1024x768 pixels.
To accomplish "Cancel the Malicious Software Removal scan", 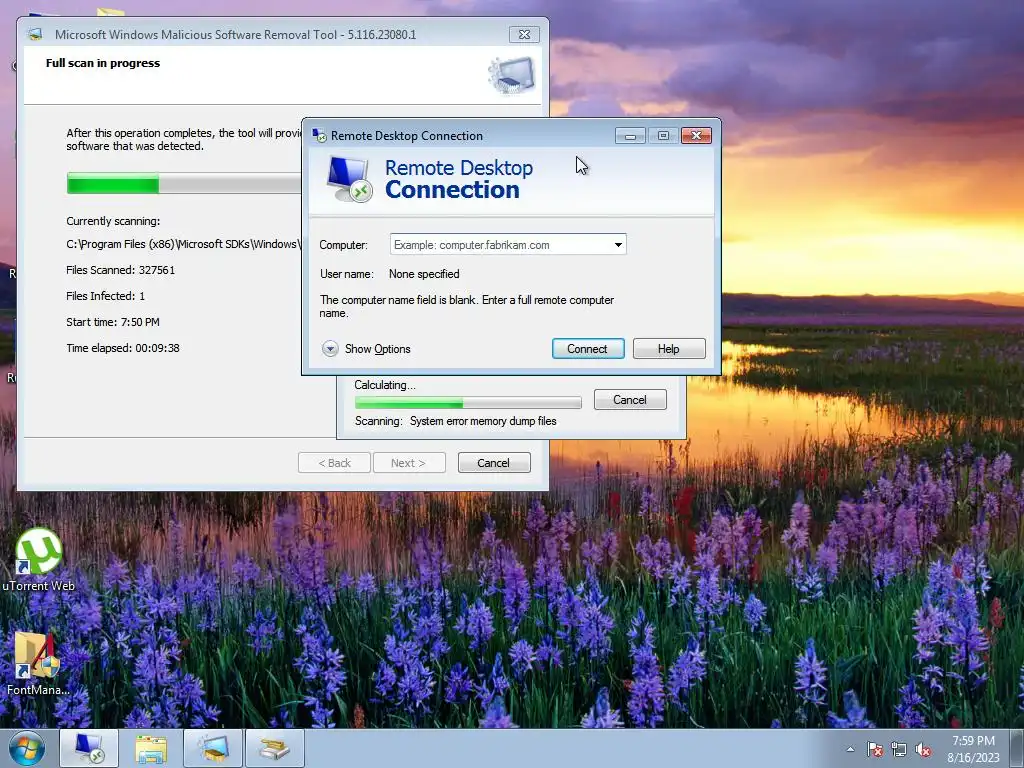I will (x=494, y=463).
